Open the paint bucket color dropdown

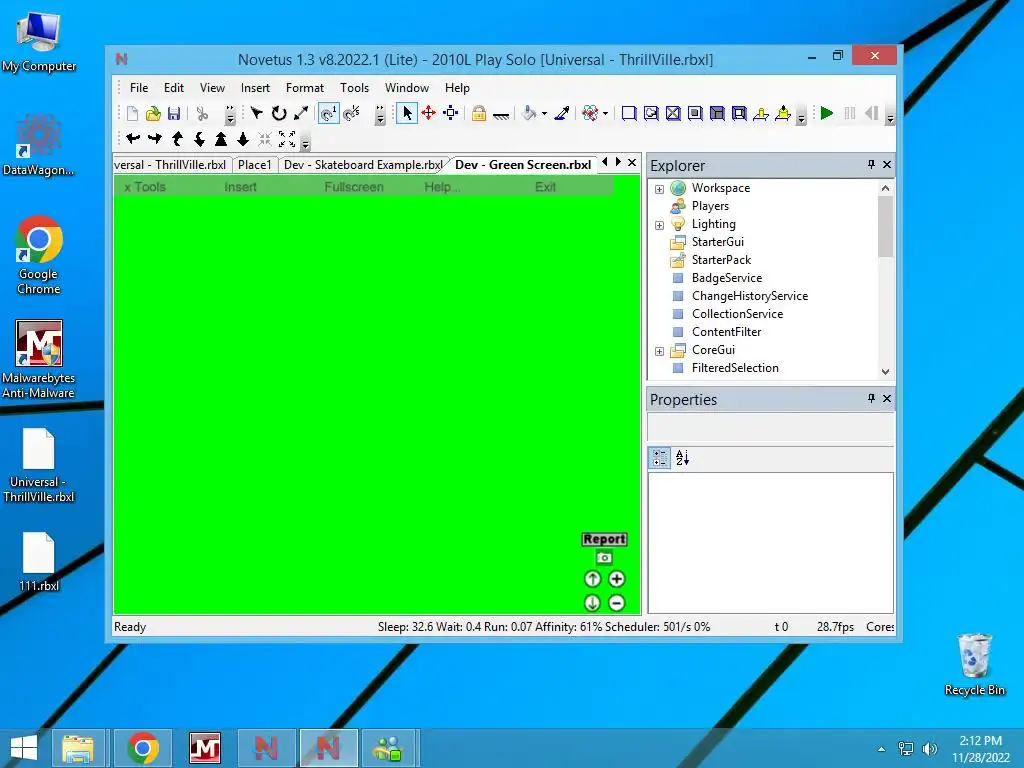click(545, 114)
